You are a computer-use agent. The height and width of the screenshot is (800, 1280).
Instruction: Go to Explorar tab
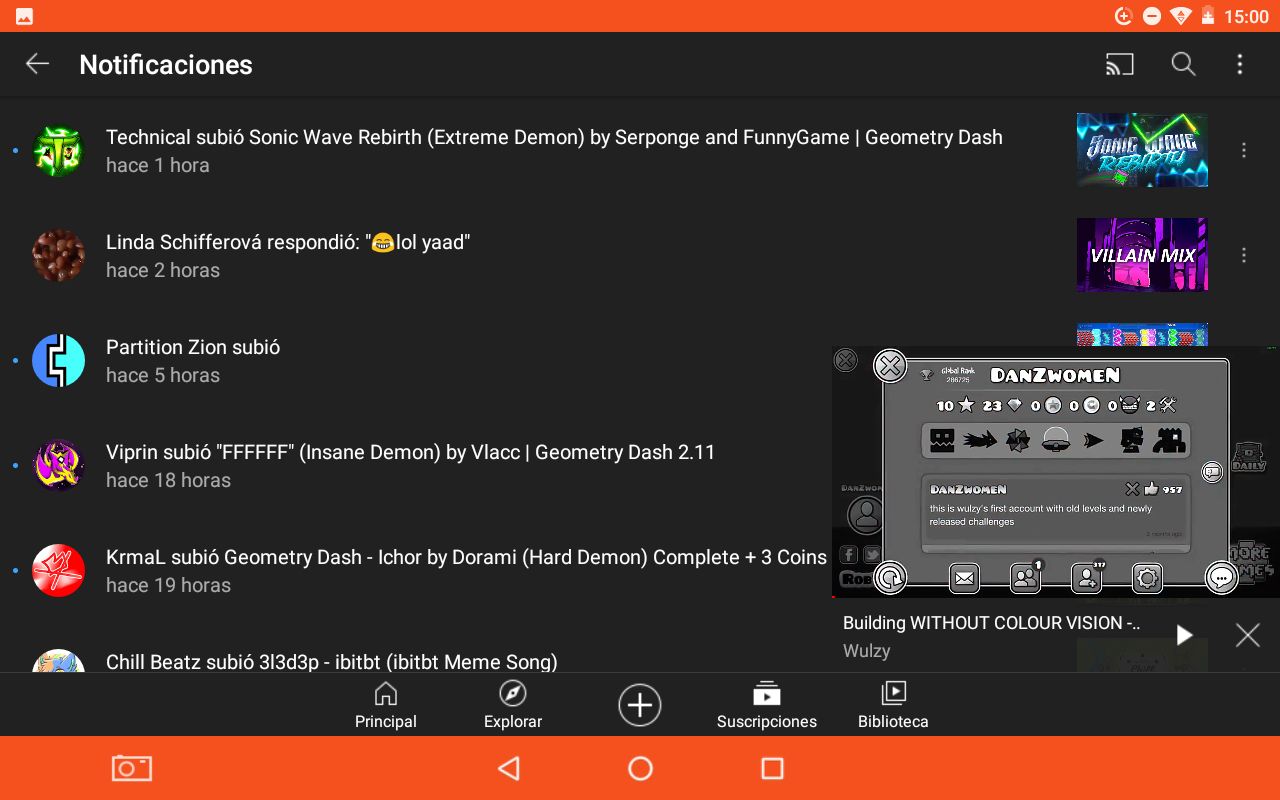click(513, 705)
